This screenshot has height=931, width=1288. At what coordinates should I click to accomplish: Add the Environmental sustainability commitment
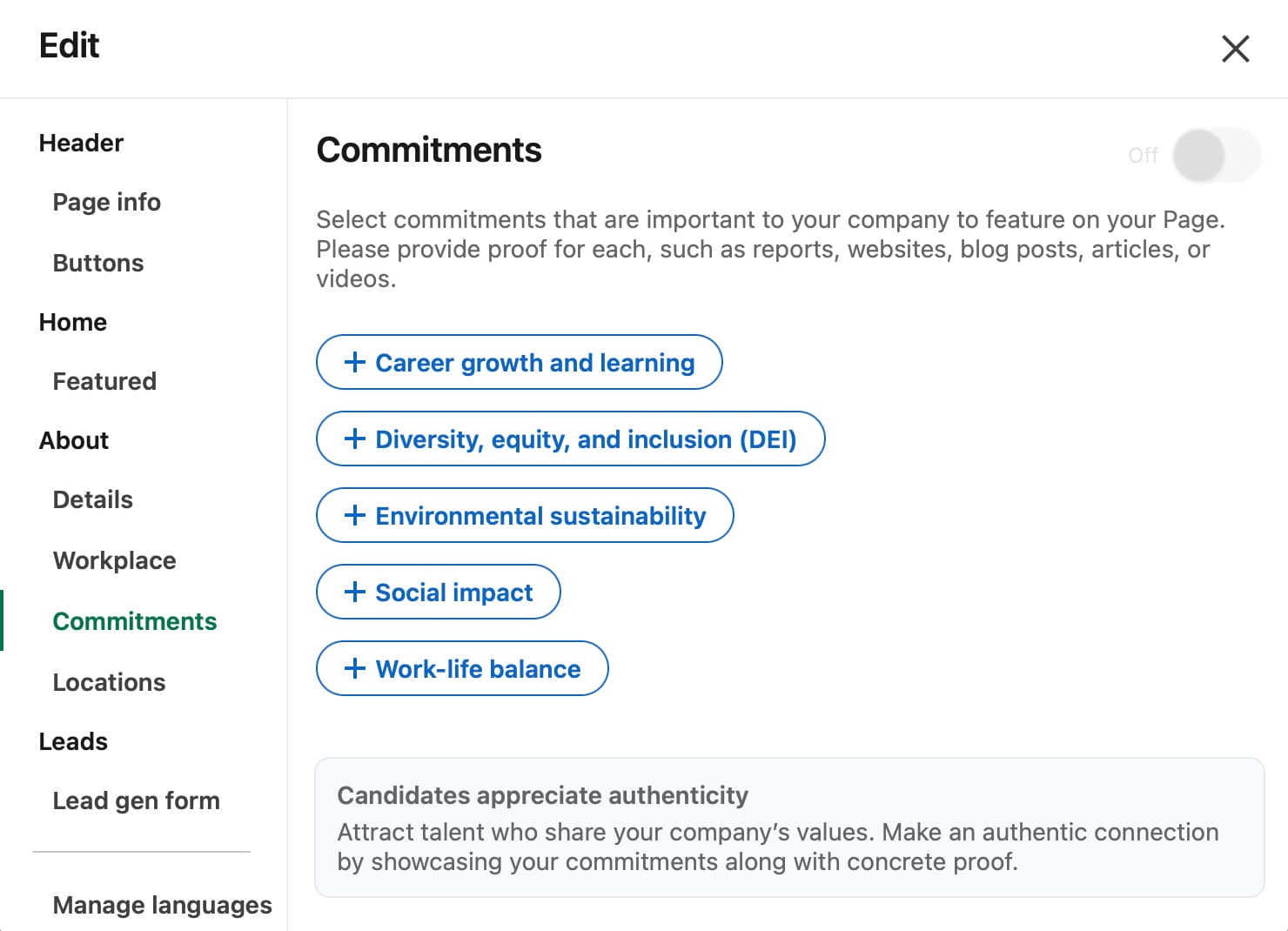coord(525,515)
